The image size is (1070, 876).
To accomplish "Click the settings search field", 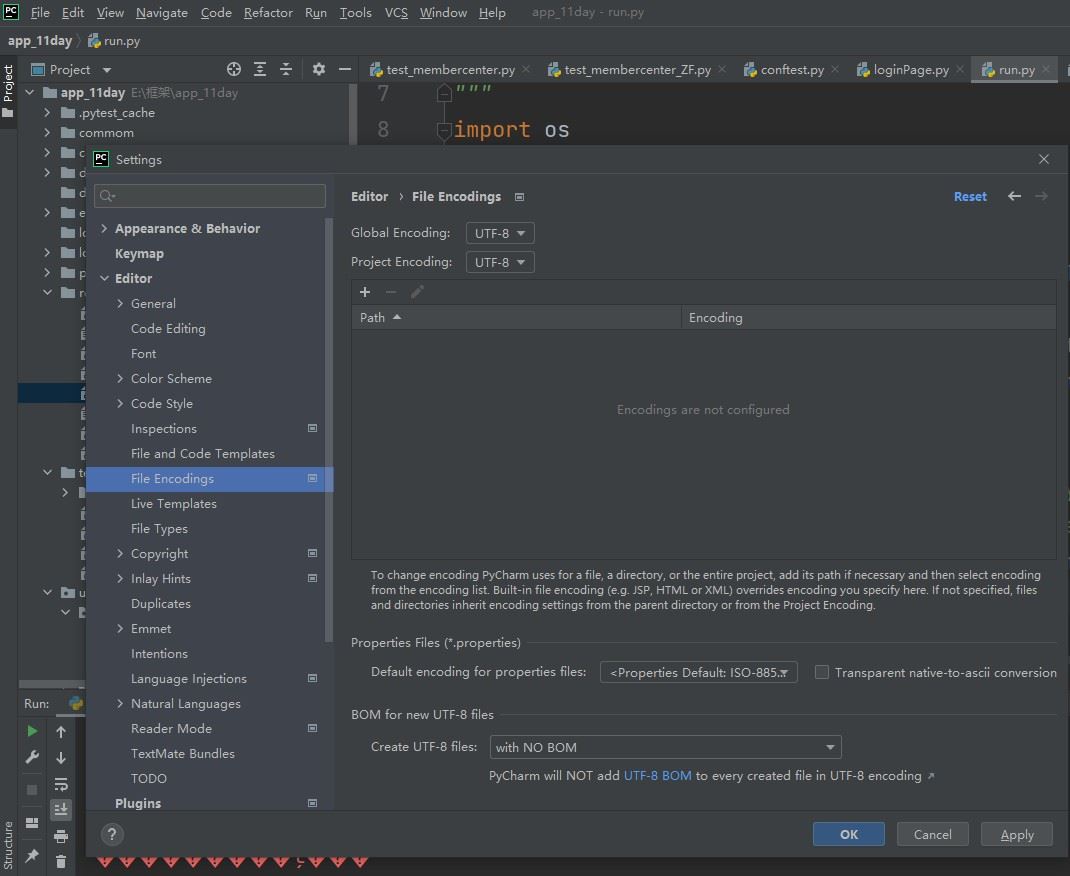I will [x=210, y=196].
